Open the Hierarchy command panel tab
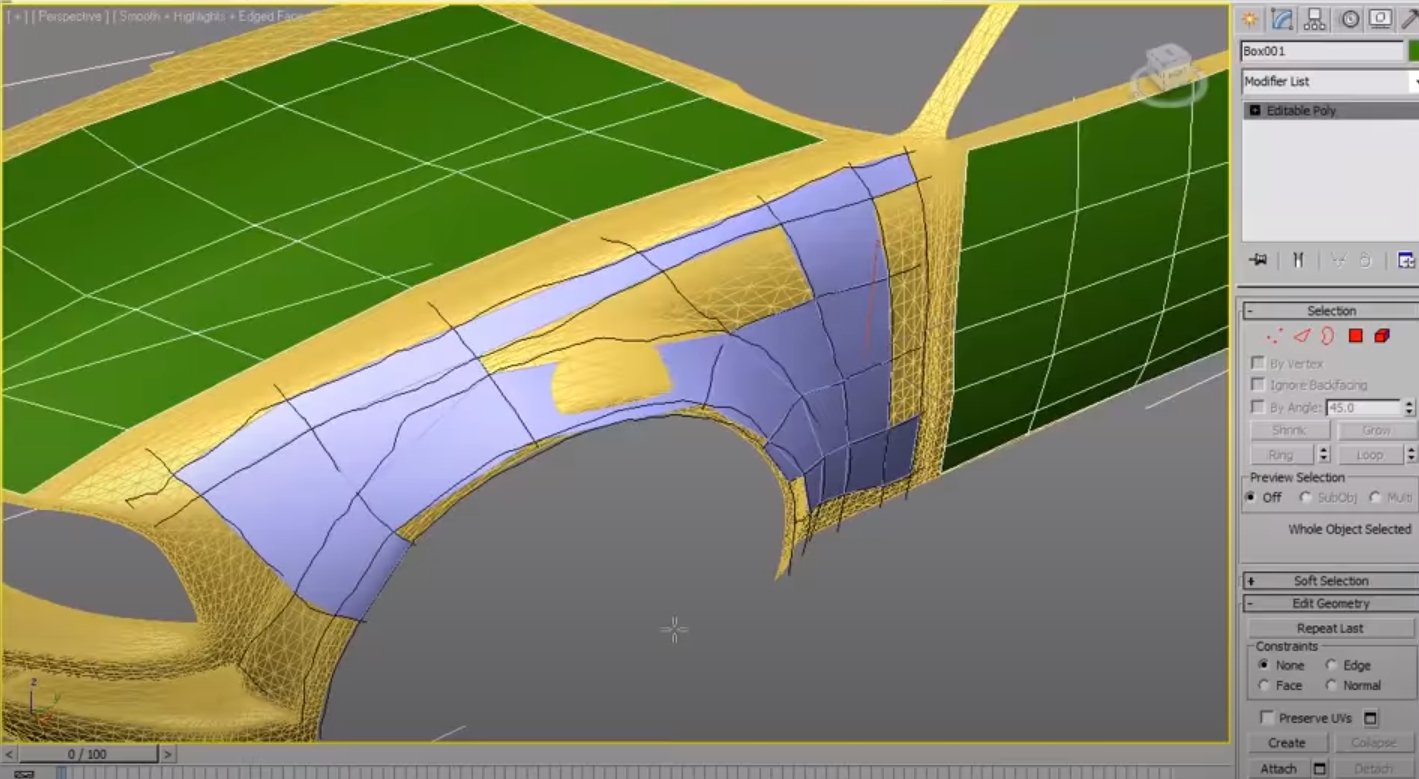 [x=1315, y=19]
